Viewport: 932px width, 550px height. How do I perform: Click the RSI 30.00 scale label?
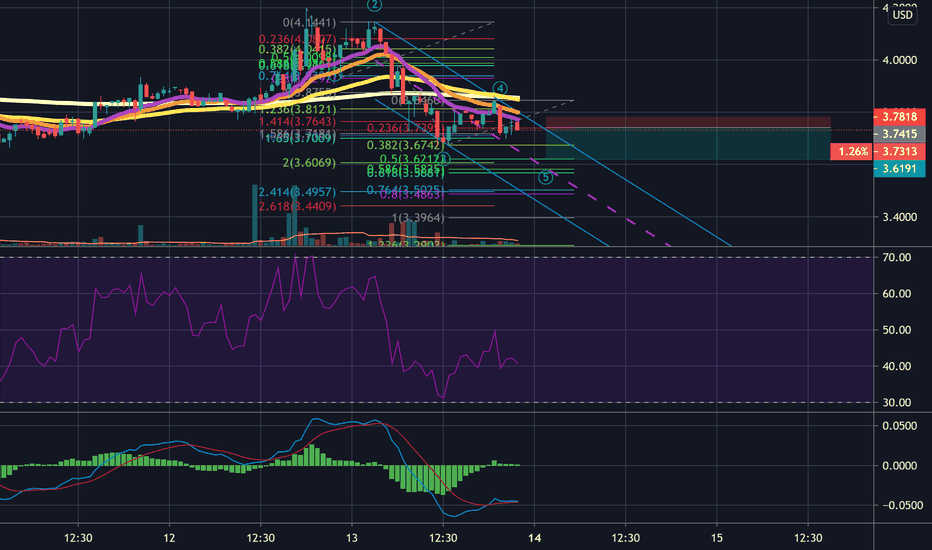pos(897,403)
